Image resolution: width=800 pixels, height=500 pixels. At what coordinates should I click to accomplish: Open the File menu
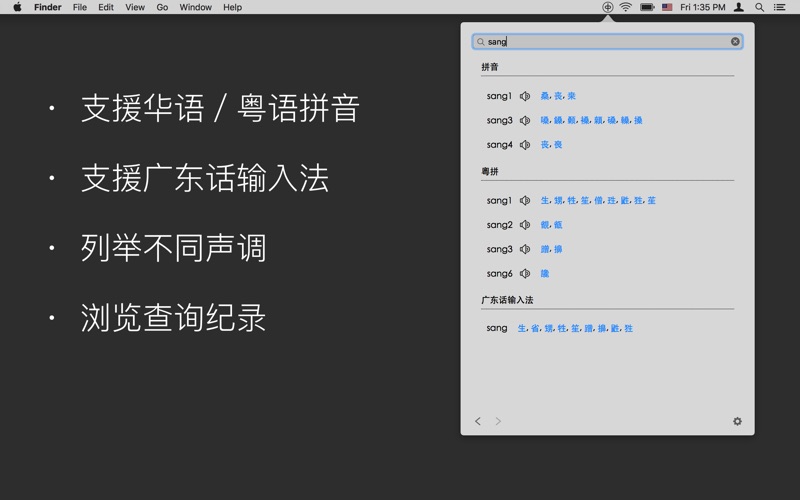point(79,7)
